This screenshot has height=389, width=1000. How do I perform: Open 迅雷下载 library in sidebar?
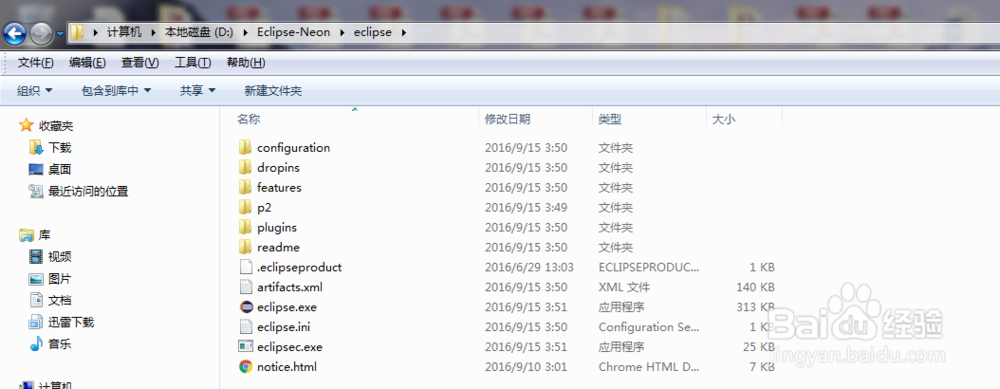point(71,322)
